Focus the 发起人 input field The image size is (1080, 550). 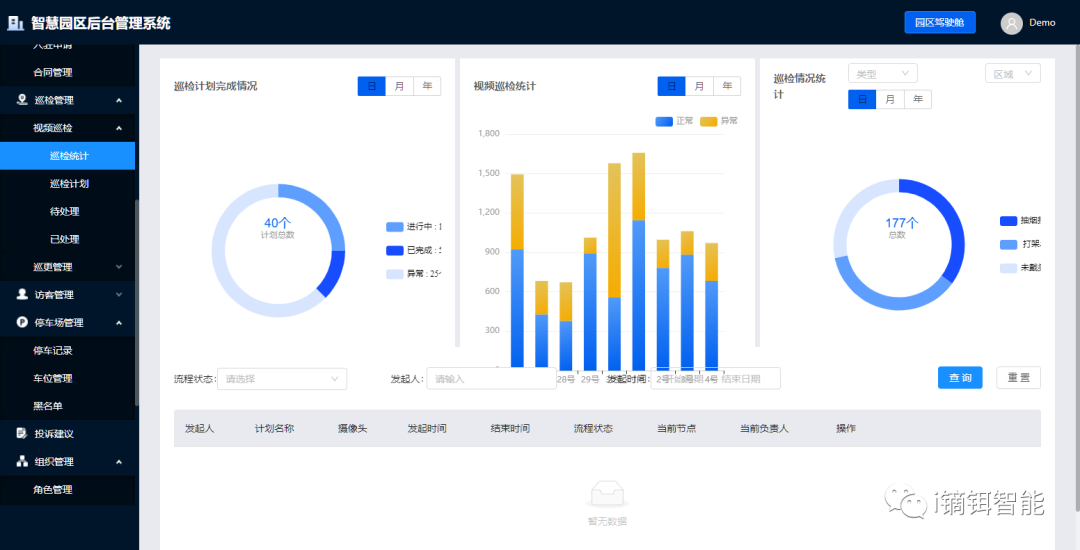click(x=490, y=379)
